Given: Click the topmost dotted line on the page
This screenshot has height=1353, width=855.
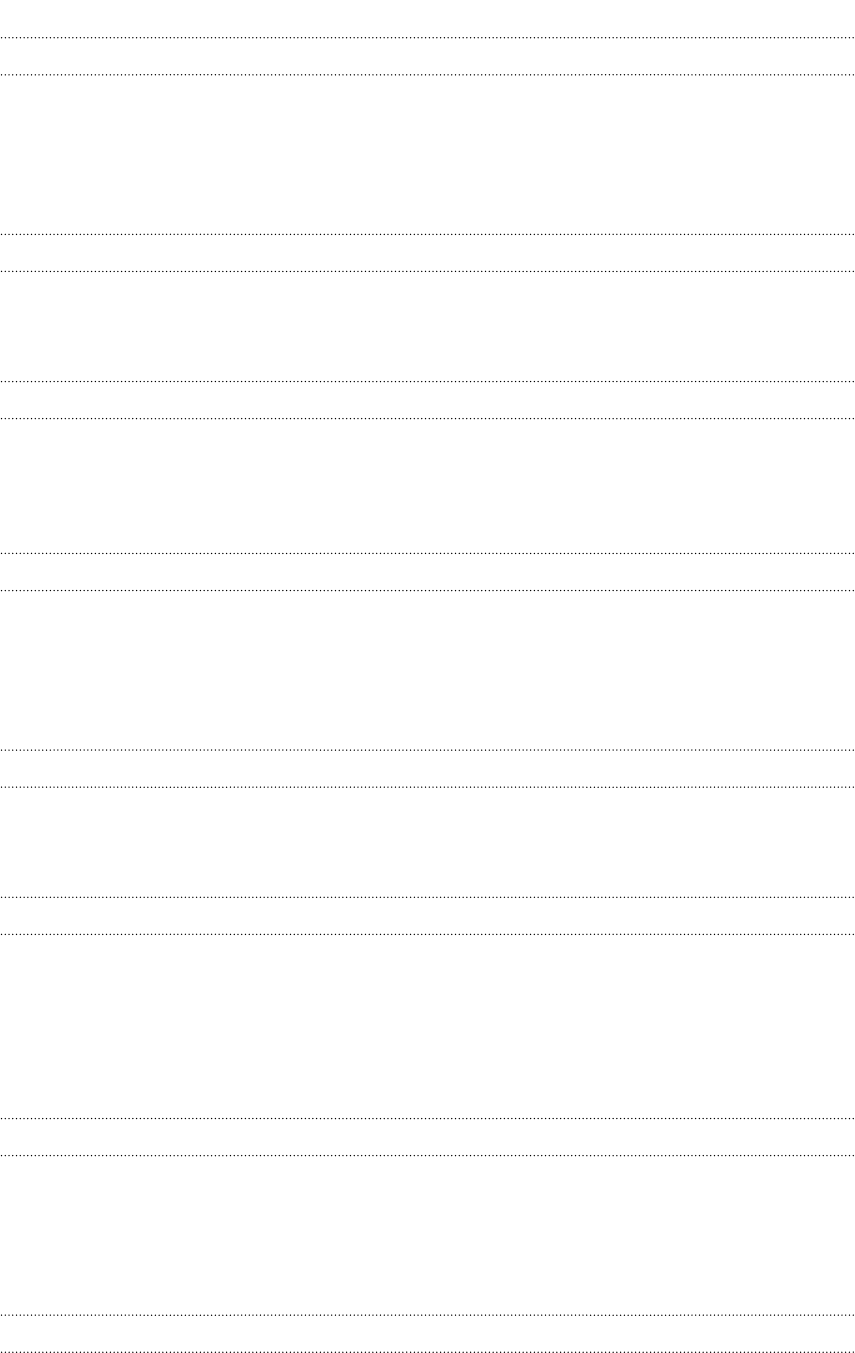Looking at the screenshot, I should 427,38.
